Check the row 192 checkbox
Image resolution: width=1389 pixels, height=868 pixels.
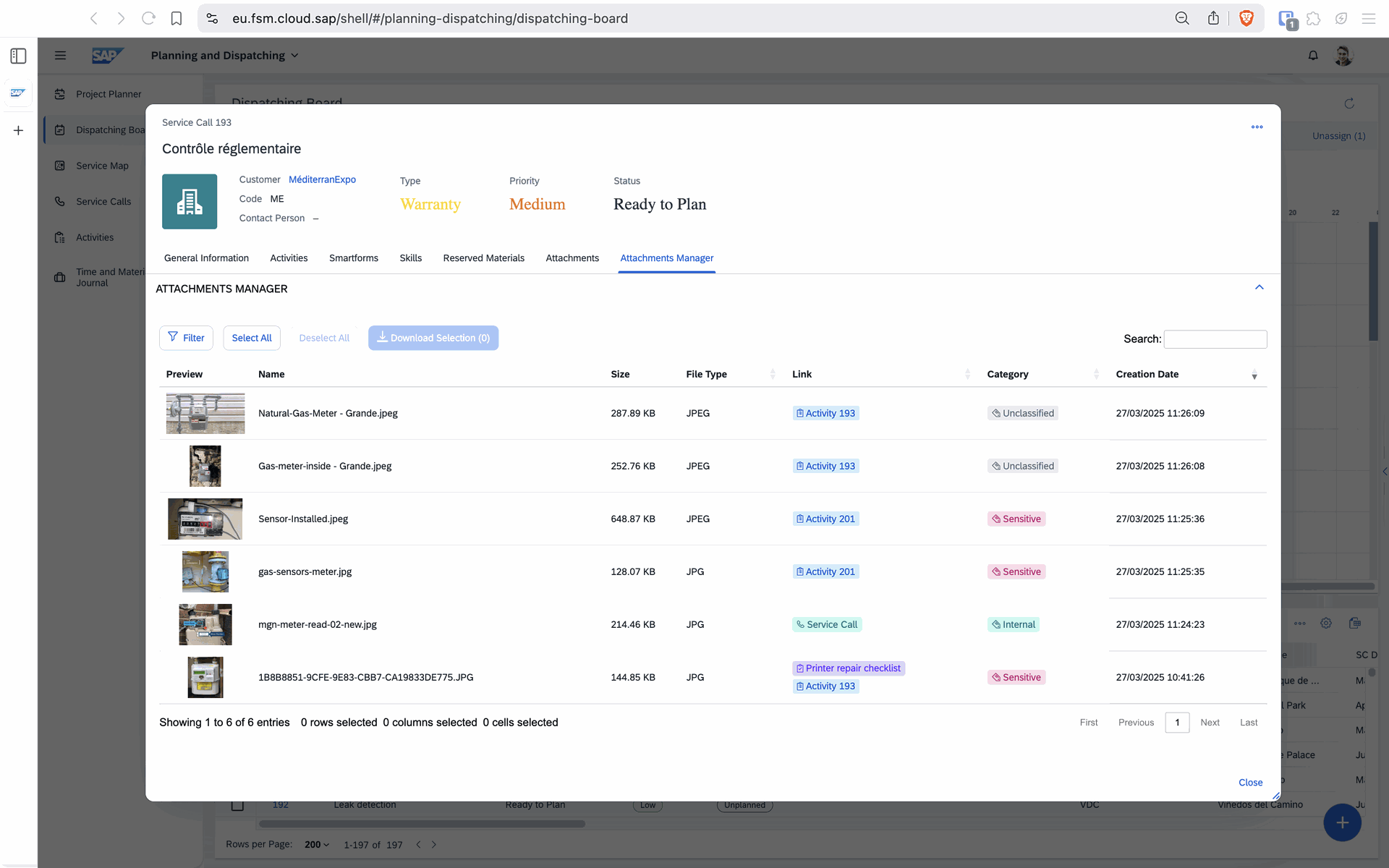pyautogui.click(x=237, y=805)
